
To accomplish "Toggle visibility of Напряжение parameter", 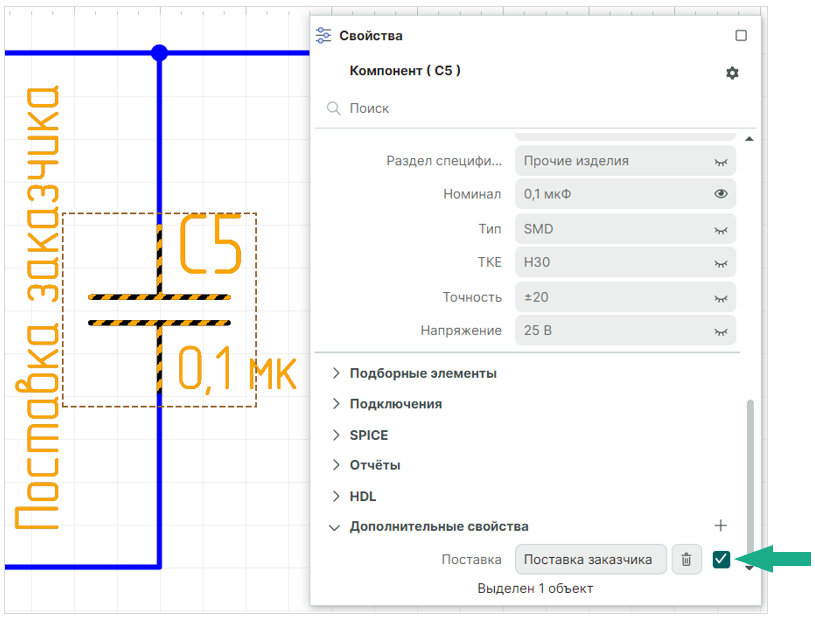I will (721, 331).
